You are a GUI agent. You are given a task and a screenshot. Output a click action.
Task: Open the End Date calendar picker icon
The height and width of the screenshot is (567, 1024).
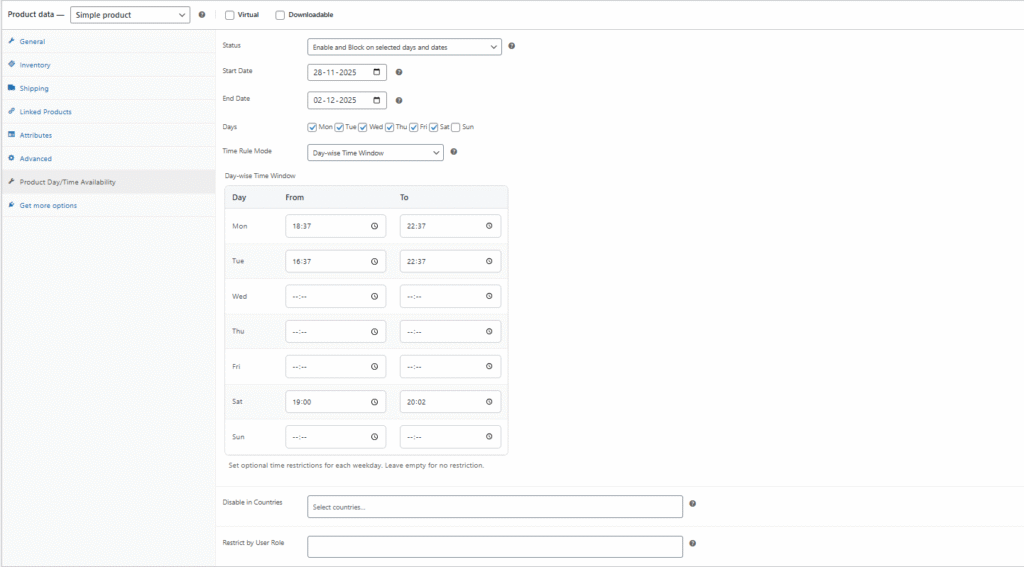click(x=377, y=100)
